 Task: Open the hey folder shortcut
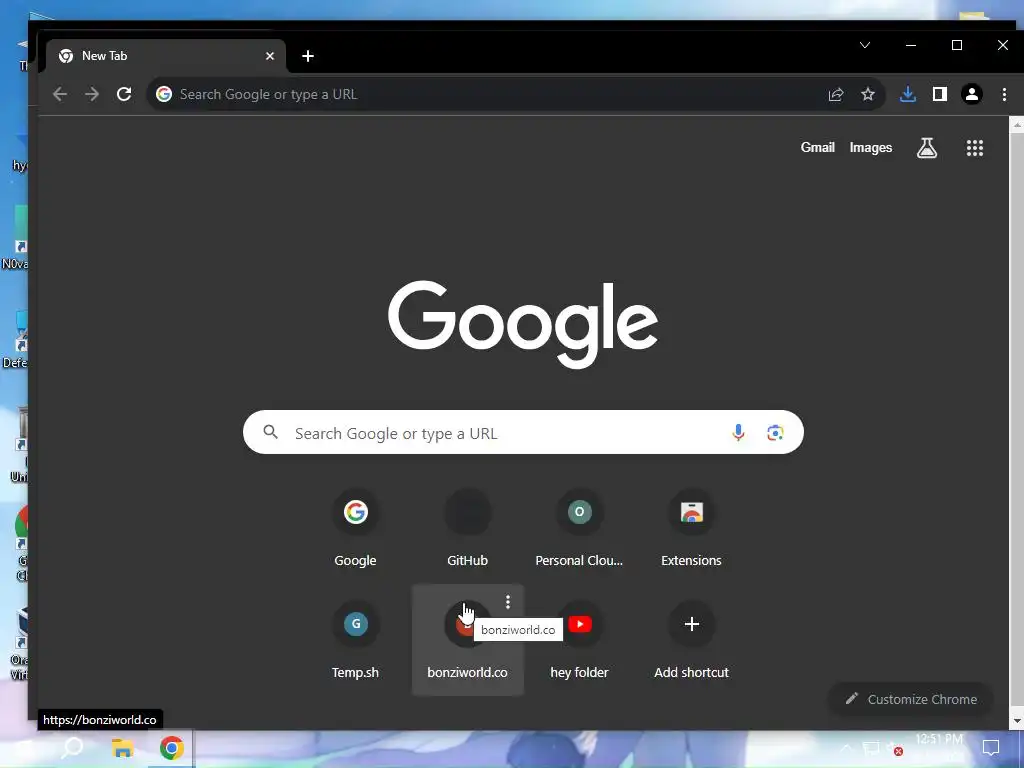click(579, 641)
